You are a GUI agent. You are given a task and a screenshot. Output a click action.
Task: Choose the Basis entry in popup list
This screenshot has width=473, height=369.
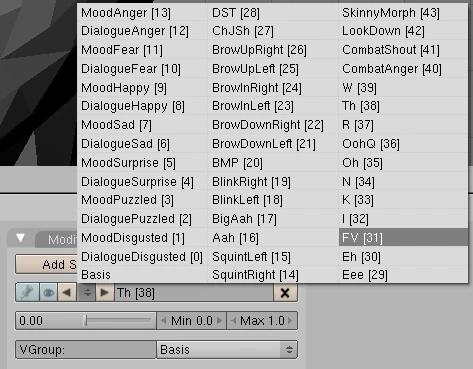(x=142, y=275)
